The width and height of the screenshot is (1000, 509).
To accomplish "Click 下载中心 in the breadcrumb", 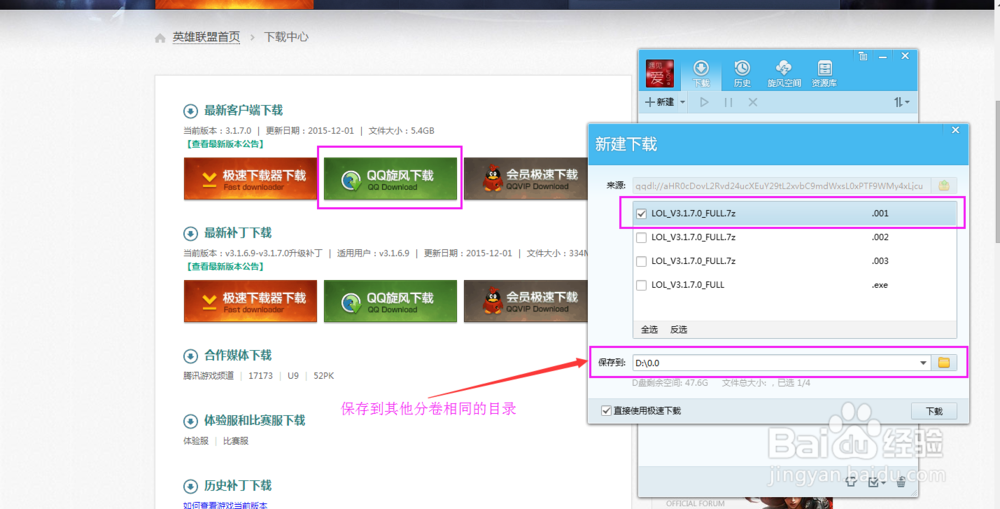I will (x=286, y=37).
